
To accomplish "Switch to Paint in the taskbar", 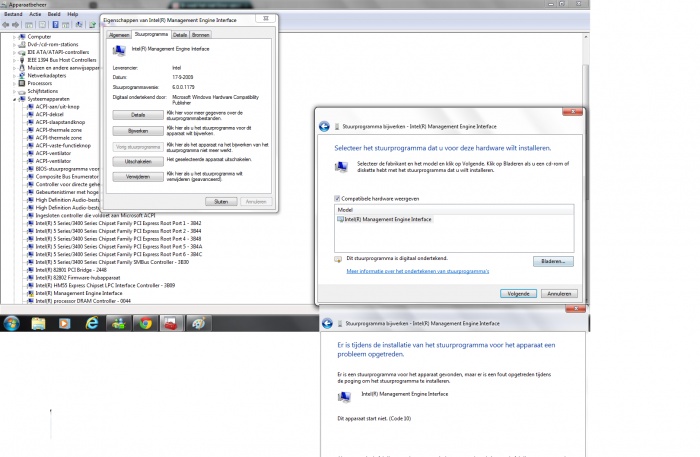I will point(198,323).
